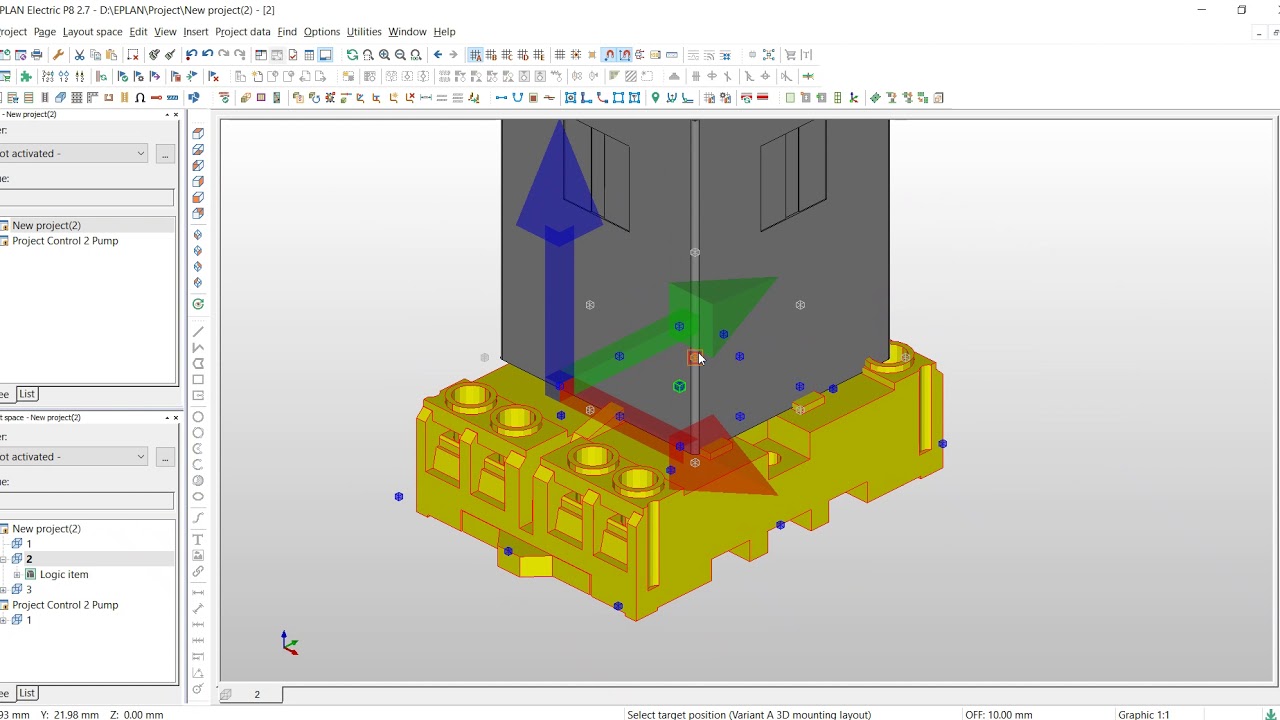The height and width of the screenshot is (720, 1280).
Task: Toggle the Grid A button
Action: click(x=475, y=55)
